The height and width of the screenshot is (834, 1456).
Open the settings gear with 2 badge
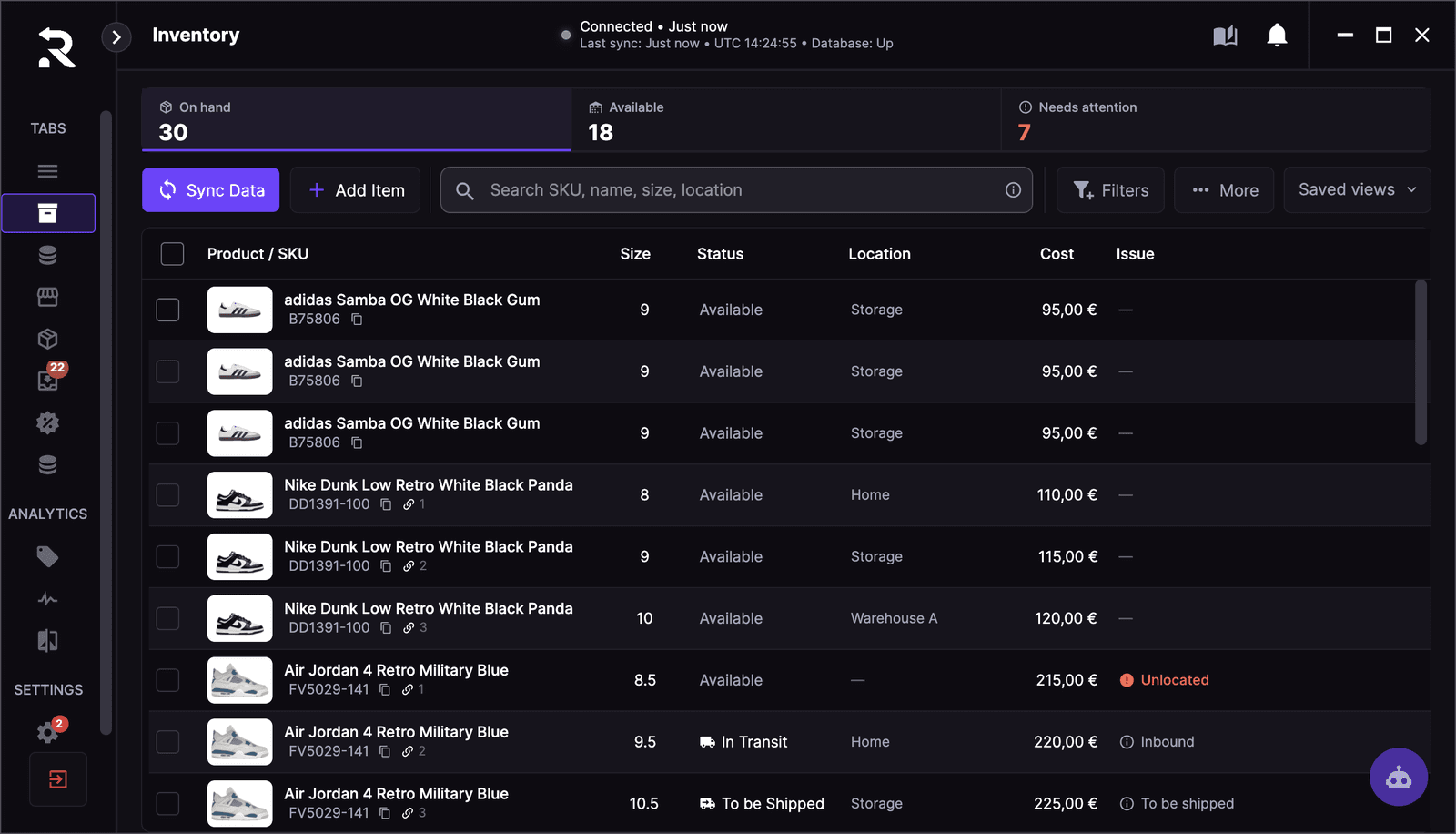[x=47, y=731]
